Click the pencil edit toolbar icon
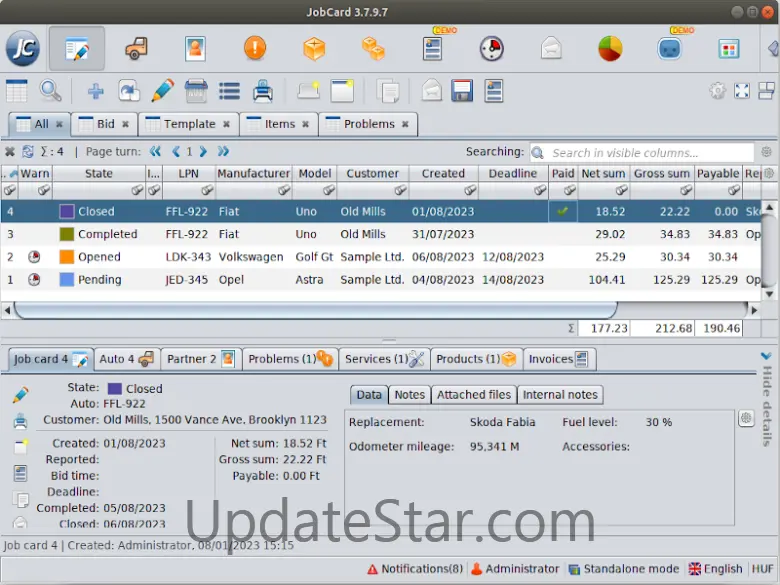Screen dimensions: 780x585 point(162,91)
